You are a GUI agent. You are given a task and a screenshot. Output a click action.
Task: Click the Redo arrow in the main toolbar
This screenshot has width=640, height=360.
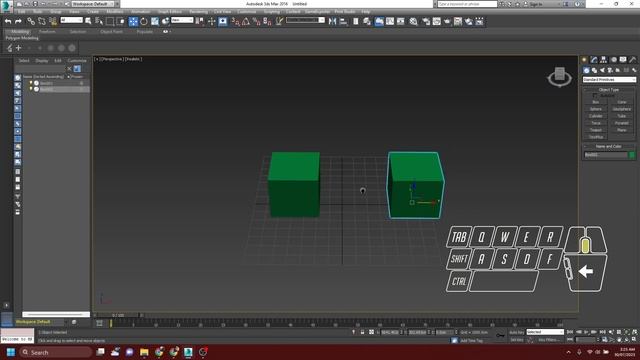[x=18, y=21]
